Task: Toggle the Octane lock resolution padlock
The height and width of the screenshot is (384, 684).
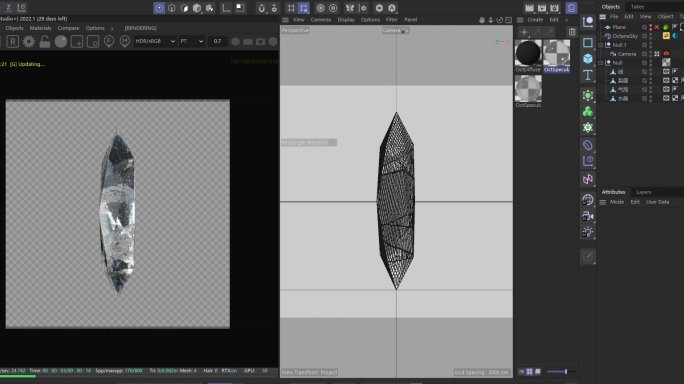Action: point(44,41)
